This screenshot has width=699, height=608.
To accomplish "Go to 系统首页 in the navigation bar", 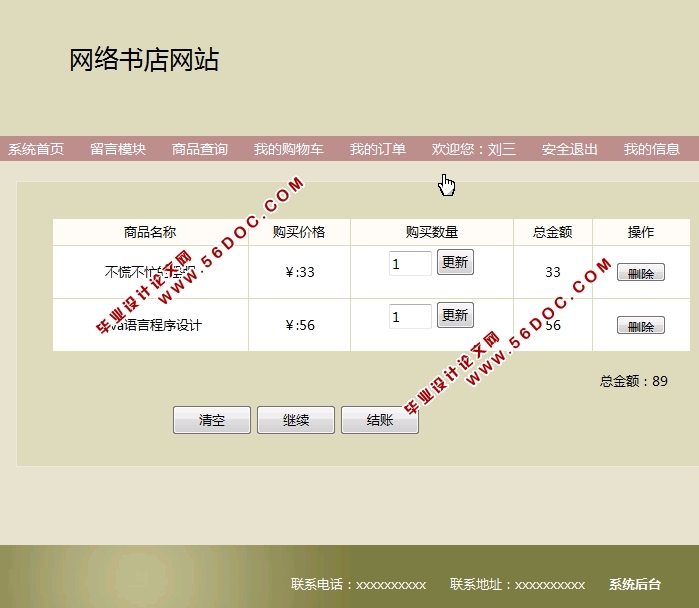I will coord(36,149).
